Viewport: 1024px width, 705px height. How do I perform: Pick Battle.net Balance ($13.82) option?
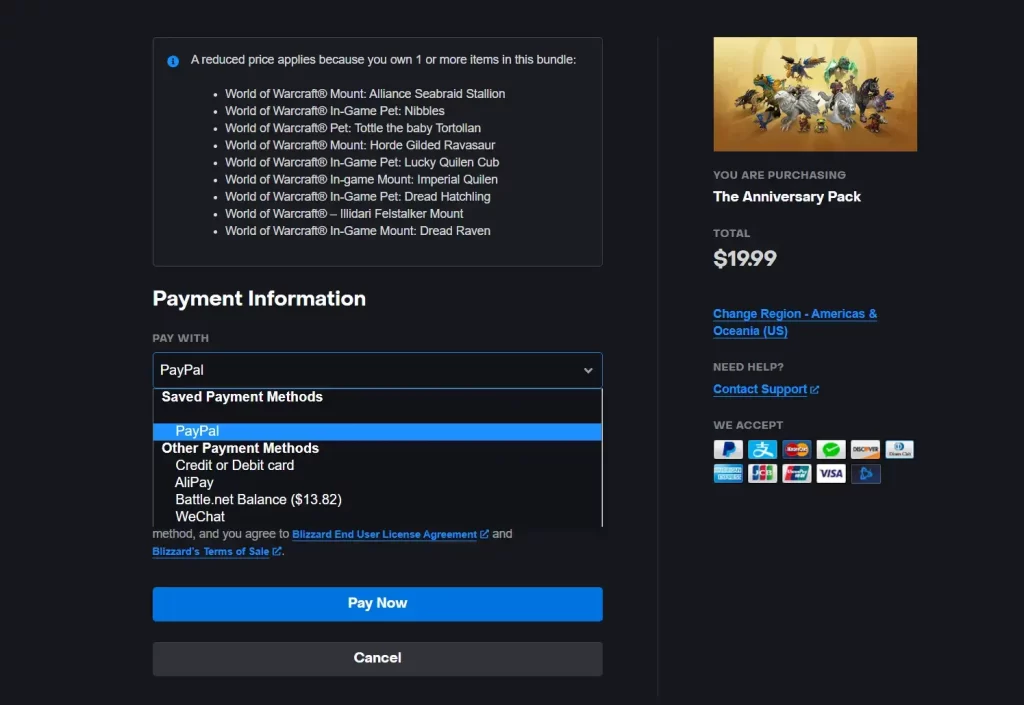[258, 499]
